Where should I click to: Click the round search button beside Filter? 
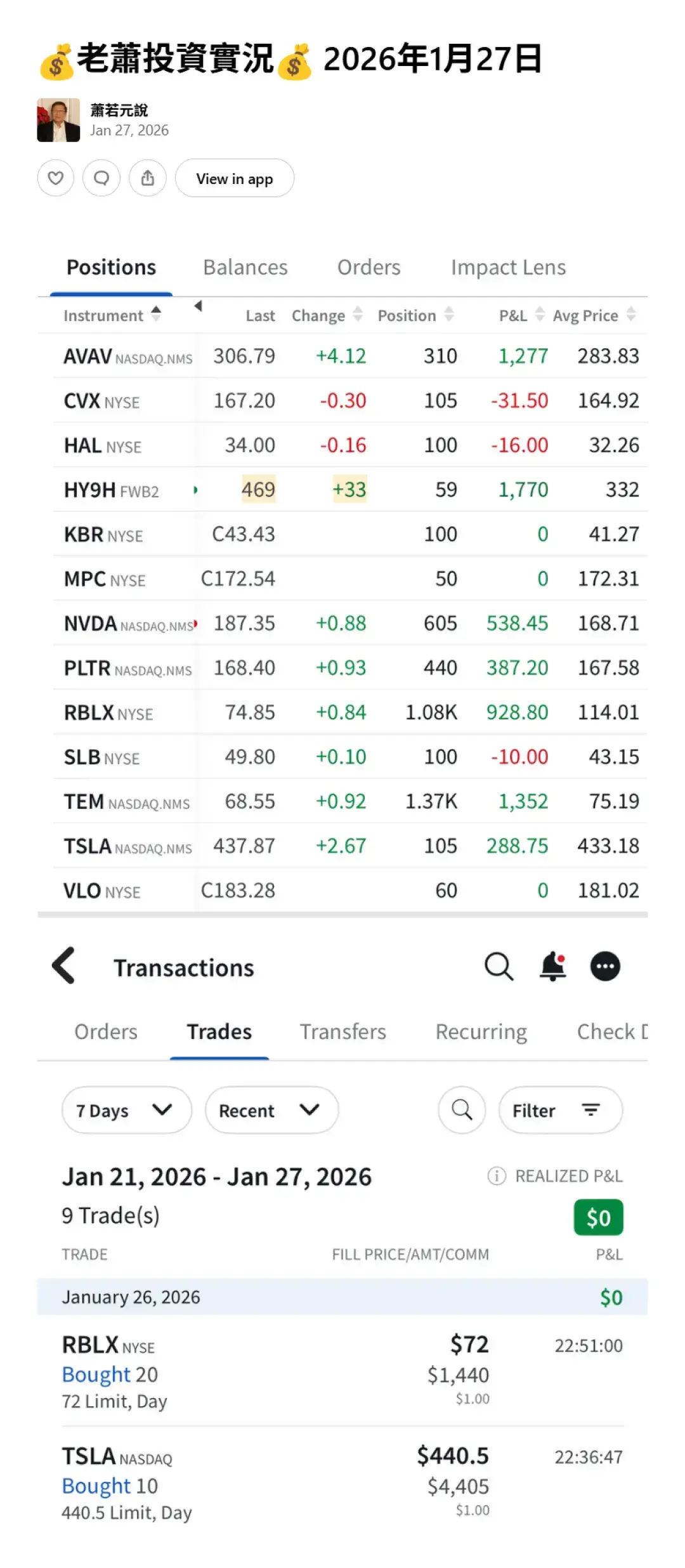[462, 1110]
